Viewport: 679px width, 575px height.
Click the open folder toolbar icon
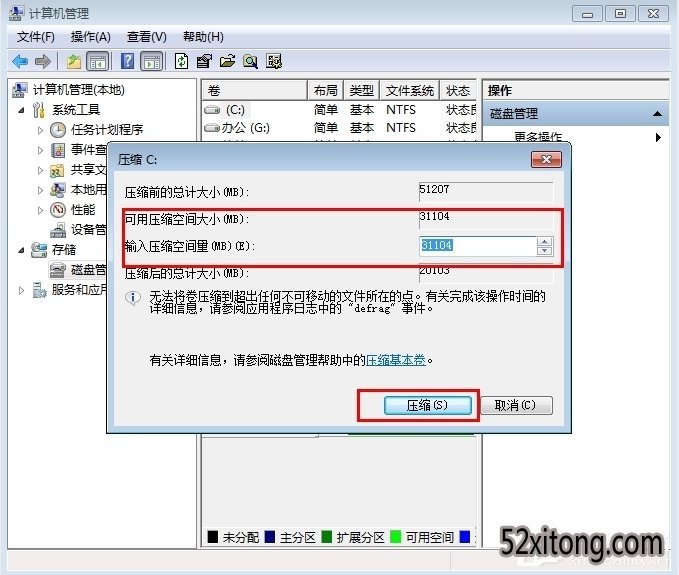point(227,61)
